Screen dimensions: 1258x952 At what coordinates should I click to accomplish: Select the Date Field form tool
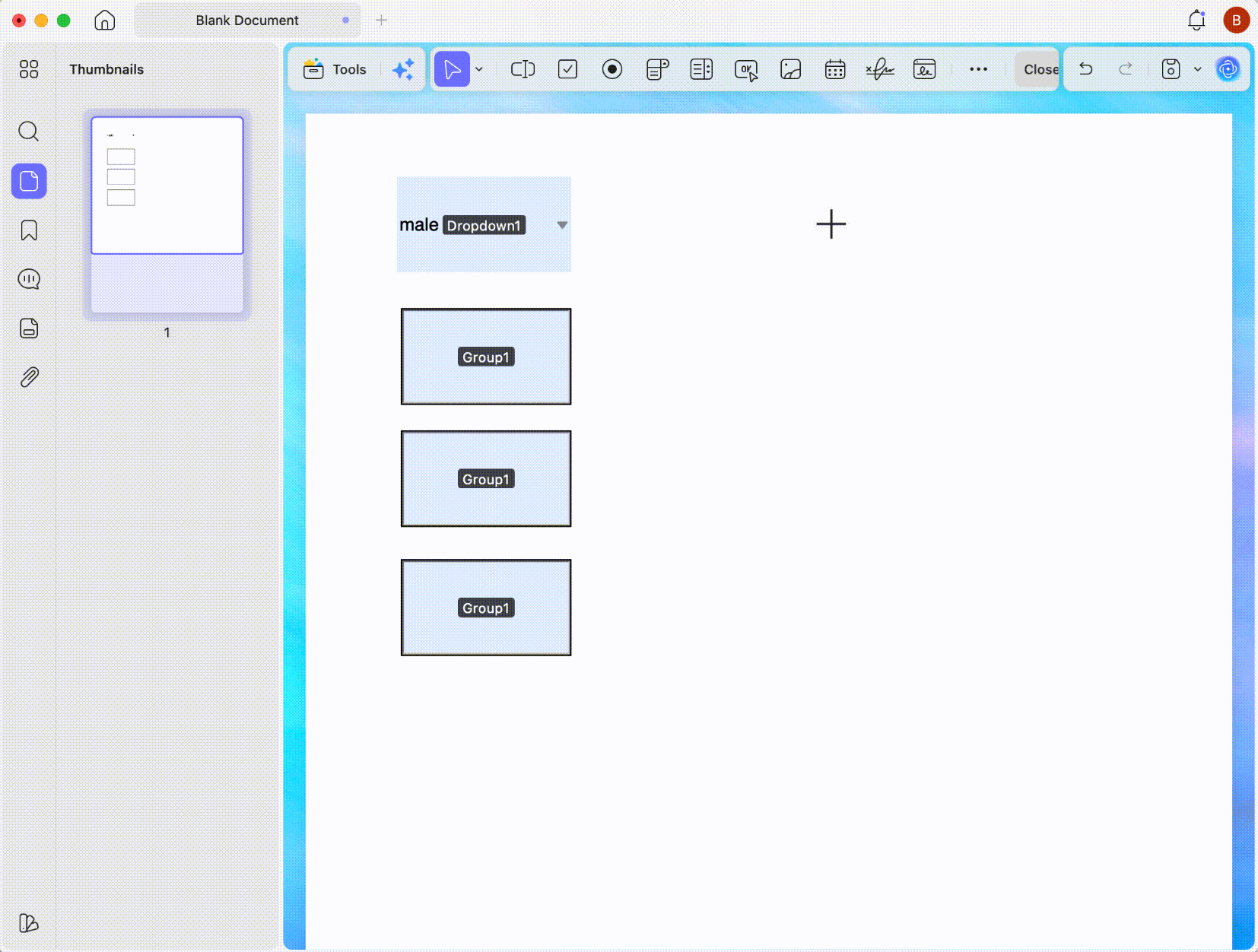click(835, 69)
